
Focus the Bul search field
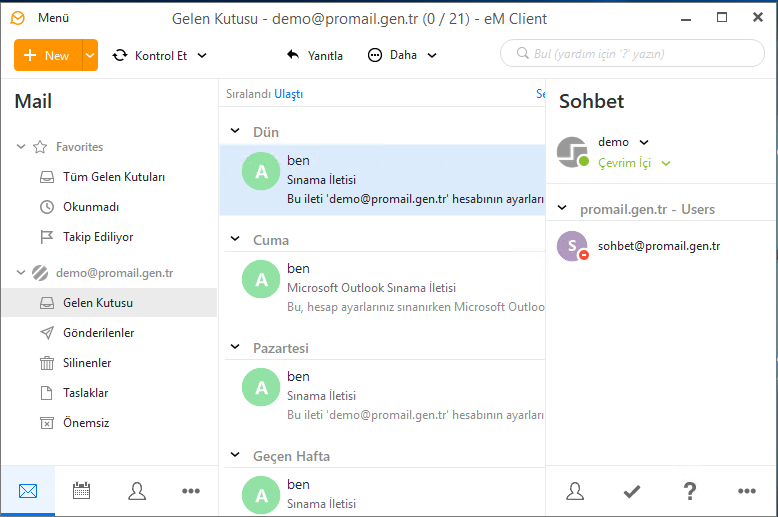click(x=633, y=54)
